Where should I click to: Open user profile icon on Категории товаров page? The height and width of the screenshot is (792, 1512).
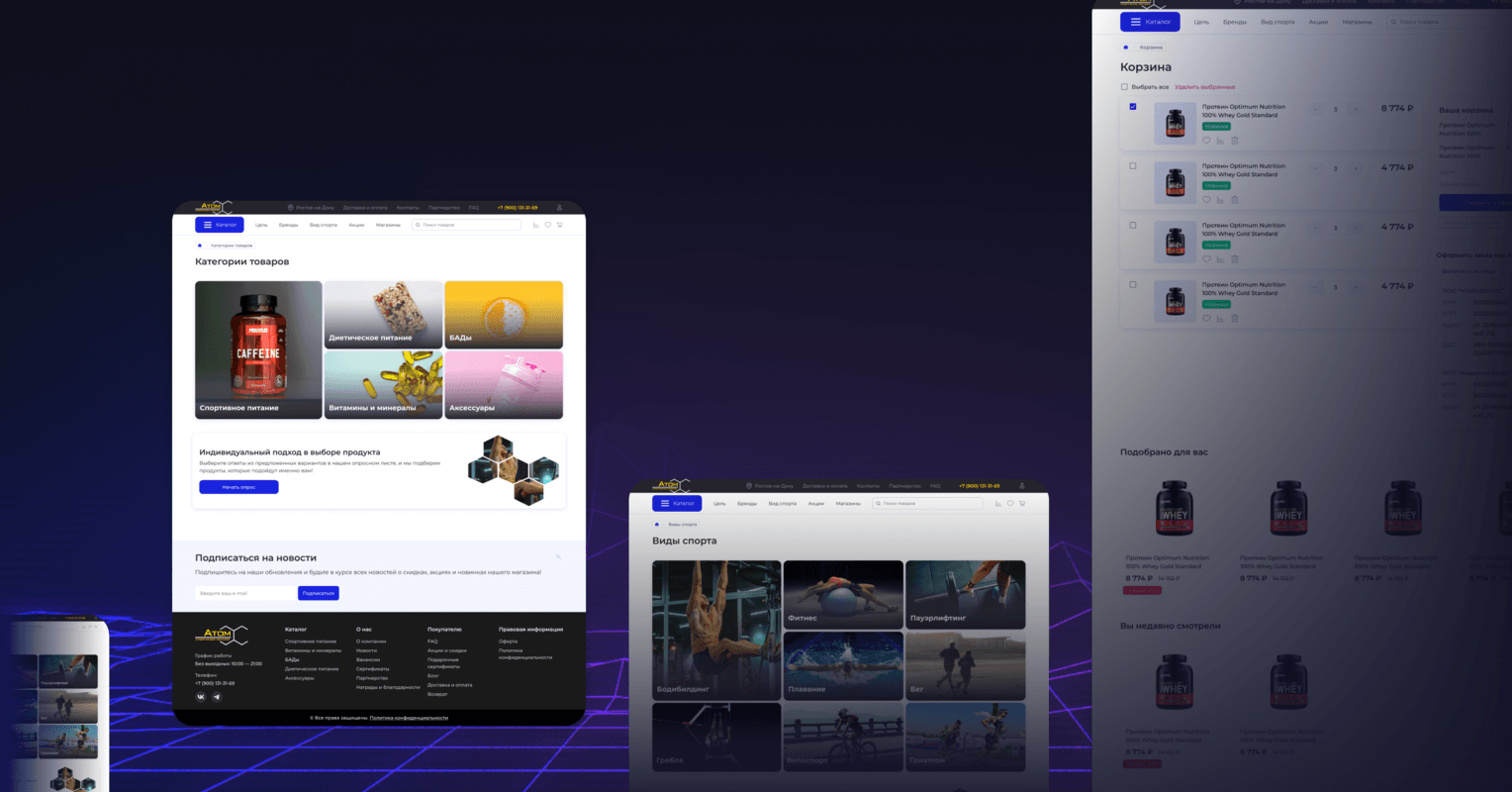point(559,208)
